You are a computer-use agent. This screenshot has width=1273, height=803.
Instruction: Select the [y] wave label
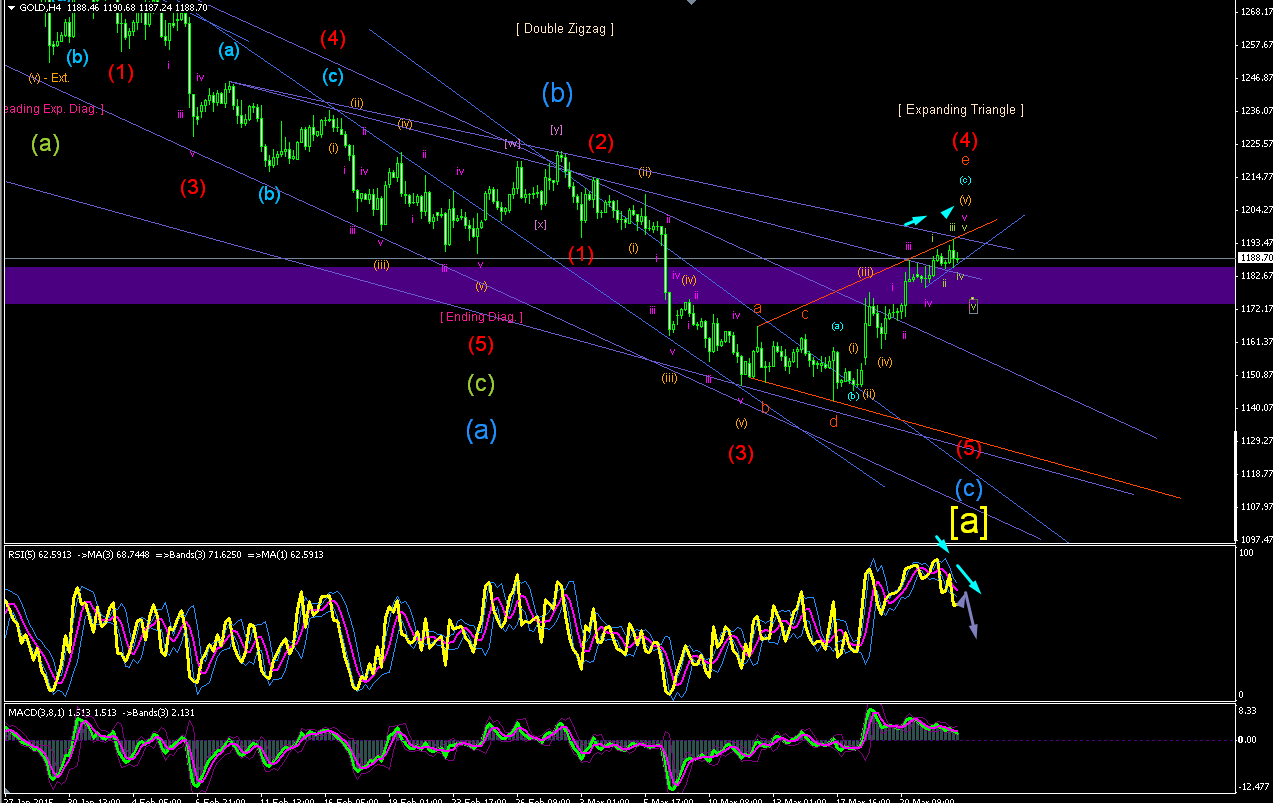[556, 129]
